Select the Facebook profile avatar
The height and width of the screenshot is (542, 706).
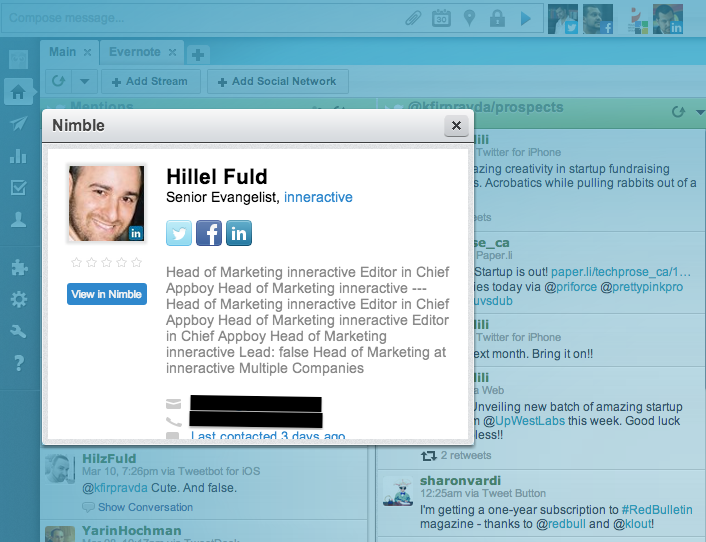pyautogui.click(x=598, y=19)
